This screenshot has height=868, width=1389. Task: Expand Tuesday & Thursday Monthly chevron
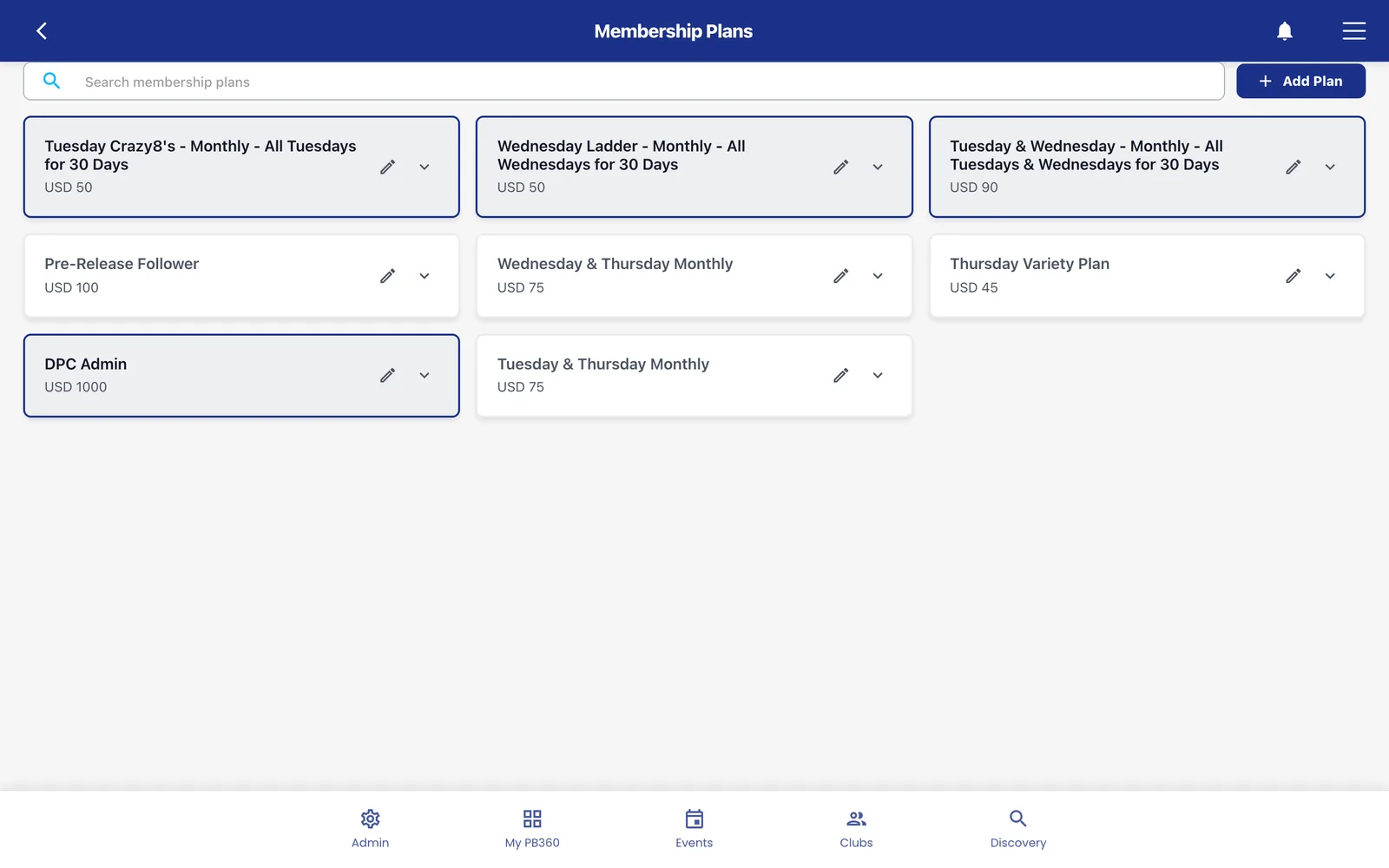tap(878, 376)
